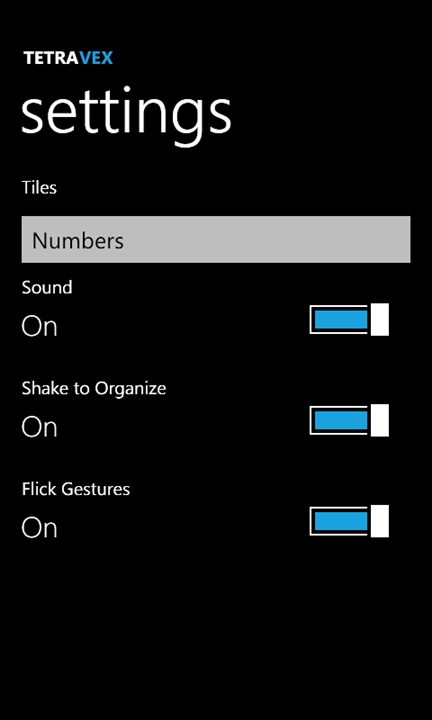This screenshot has width=432, height=720.
Task: Click the On status under Shake to Organize
Action: click(x=39, y=428)
